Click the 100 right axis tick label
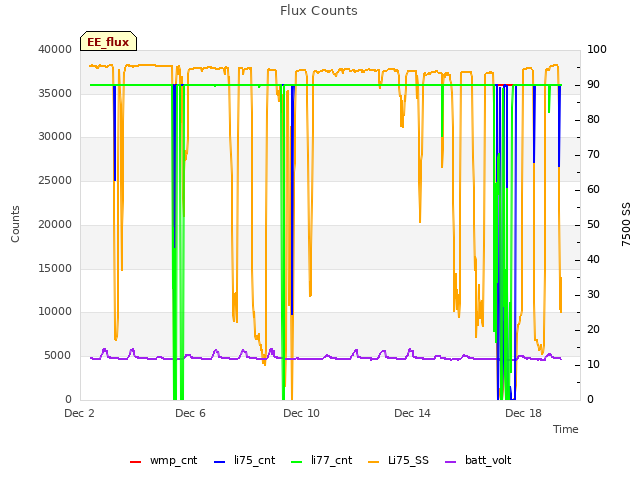This screenshot has width=640, height=480. coord(597,49)
